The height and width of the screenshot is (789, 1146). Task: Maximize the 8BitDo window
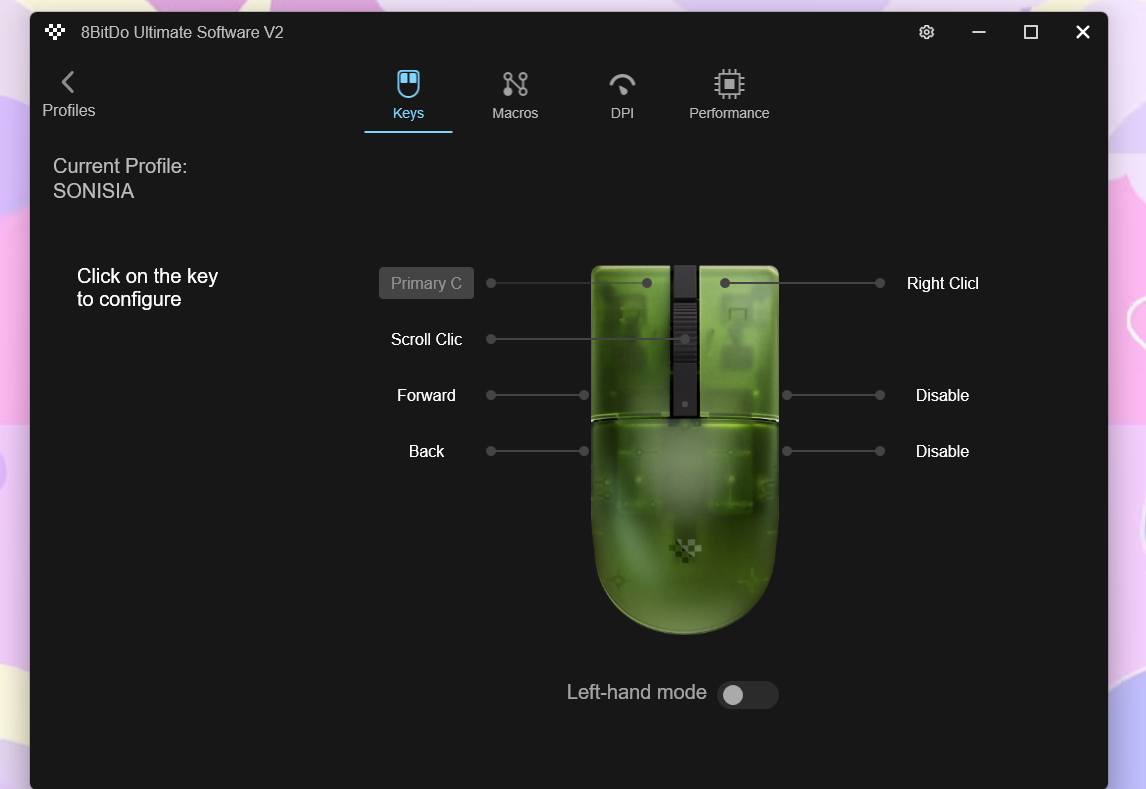click(1031, 32)
